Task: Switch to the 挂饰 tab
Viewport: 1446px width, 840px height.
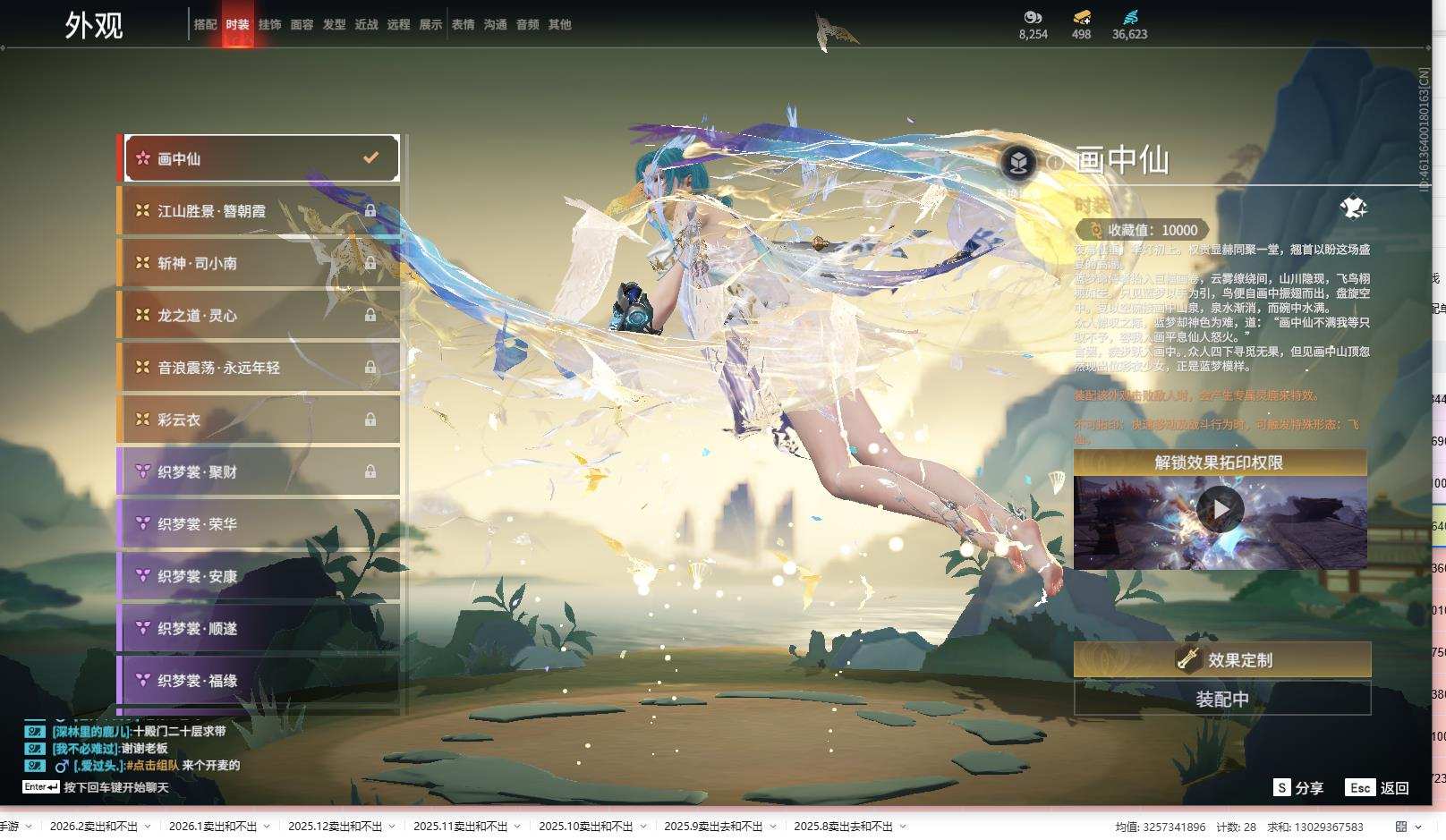Action: click(269, 25)
